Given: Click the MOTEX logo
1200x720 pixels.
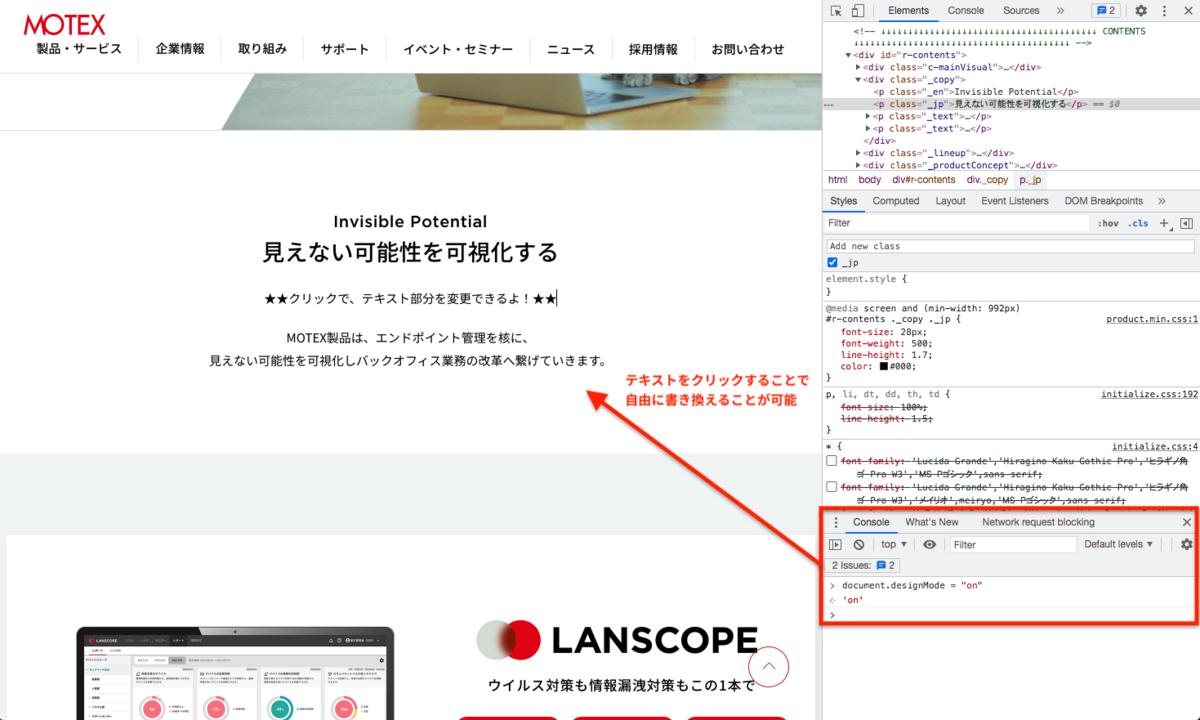Looking at the screenshot, I should 65,25.
